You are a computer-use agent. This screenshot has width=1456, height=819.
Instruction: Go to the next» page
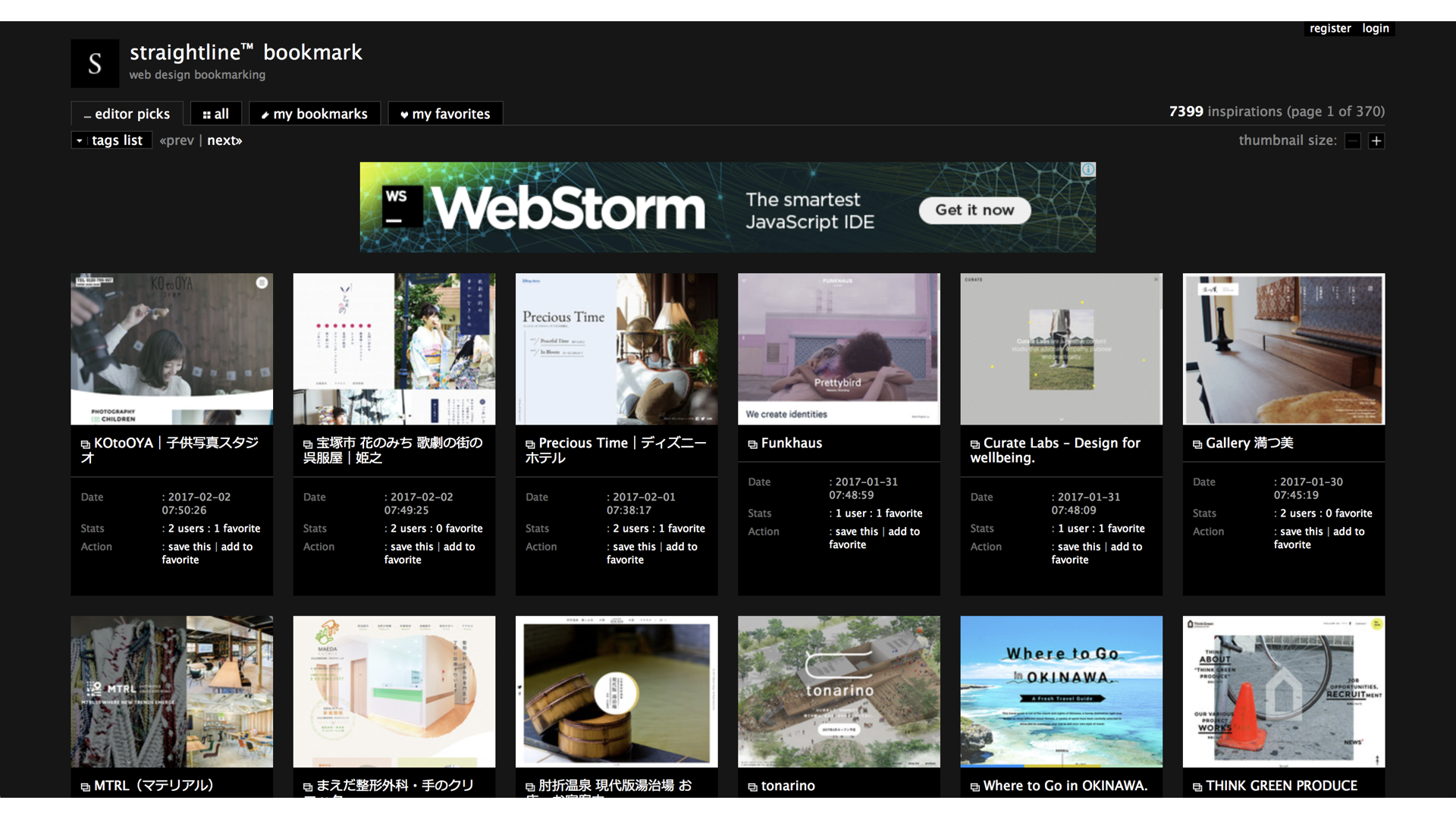224,140
